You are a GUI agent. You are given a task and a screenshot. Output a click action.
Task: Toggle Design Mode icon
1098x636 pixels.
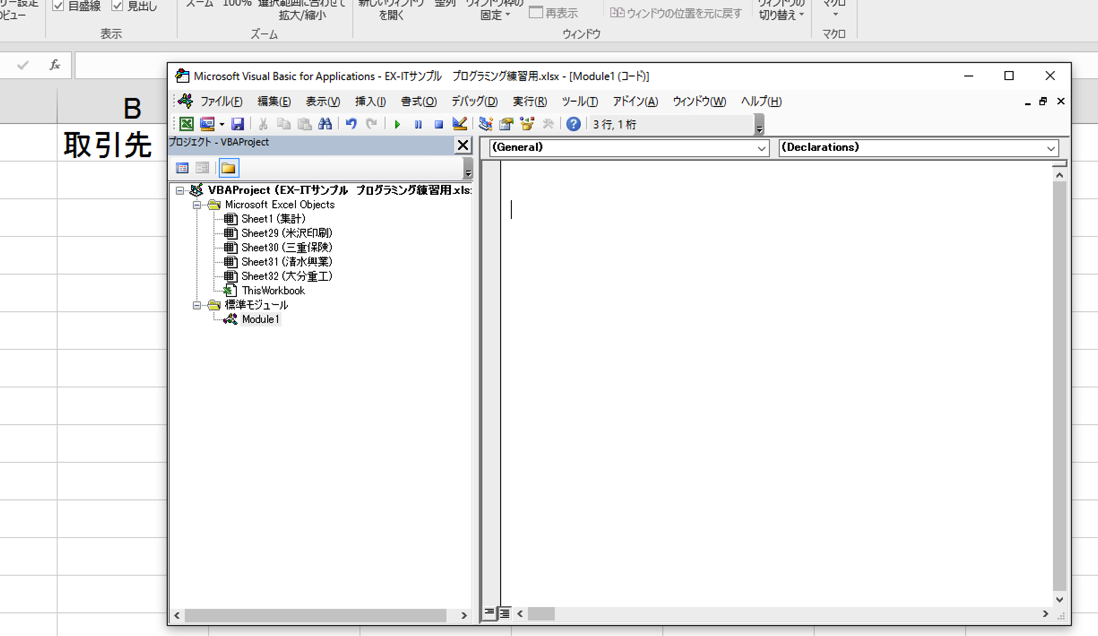pos(459,124)
